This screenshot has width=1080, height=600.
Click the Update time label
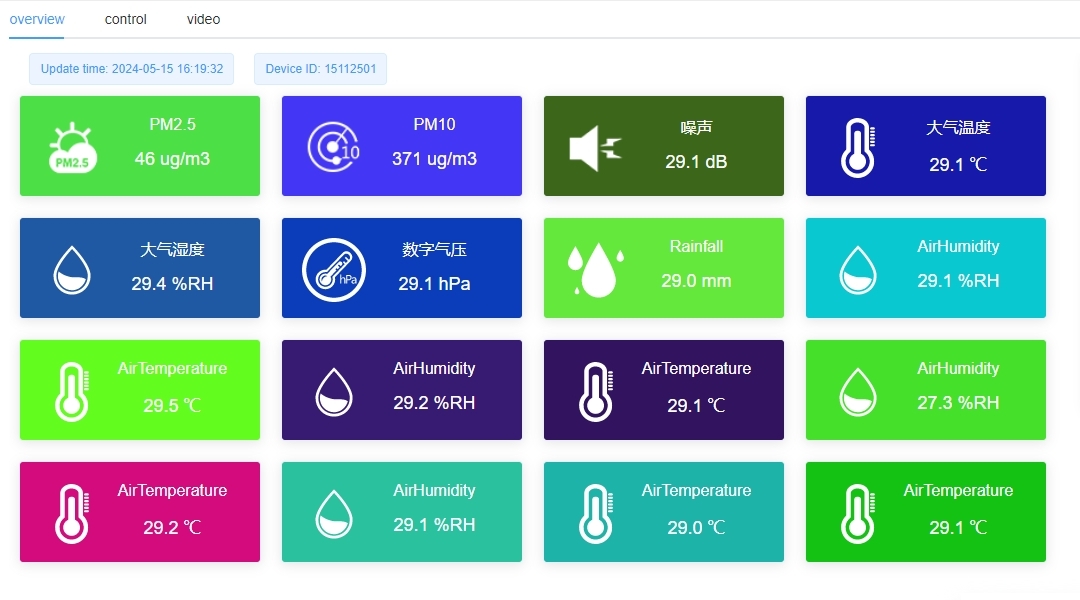(x=130, y=68)
